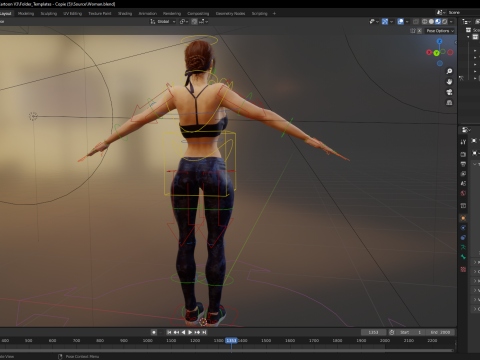Screen dimensions: 480x360
Task: Click the current frame field showing 1353
Action: pyautogui.click(x=373, y=332)
